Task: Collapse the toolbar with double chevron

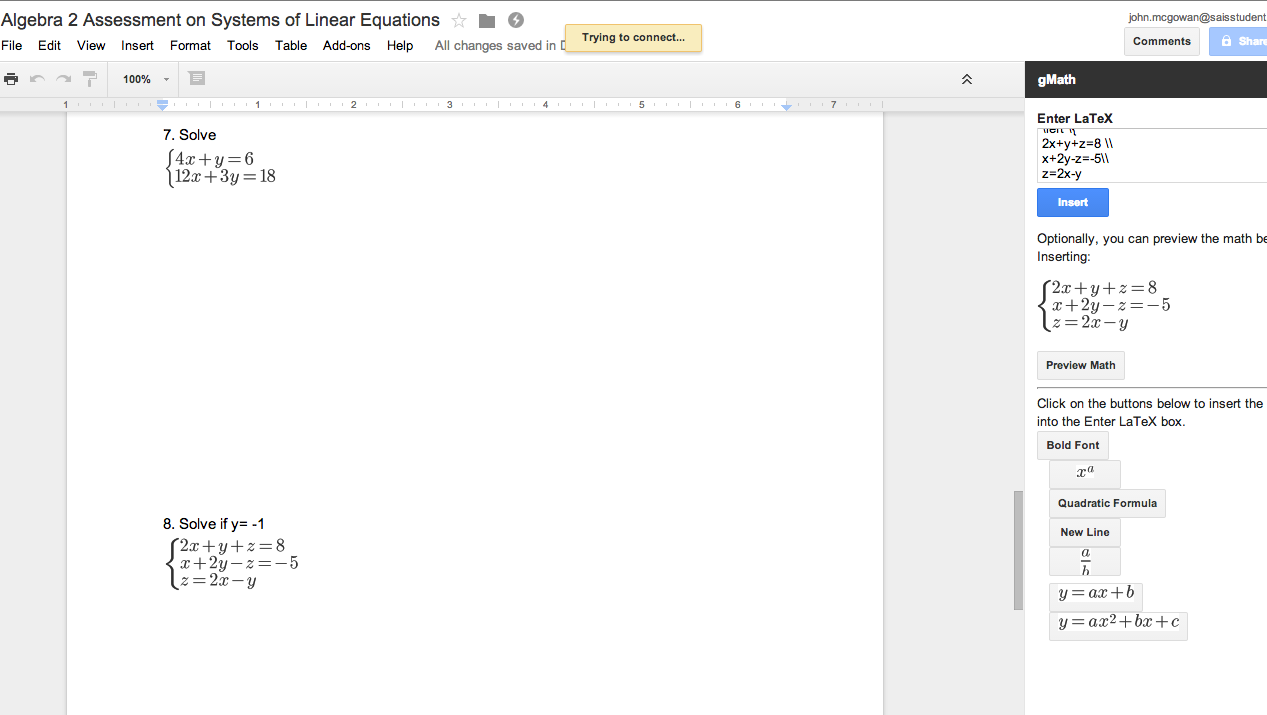Action: (967, 79)
